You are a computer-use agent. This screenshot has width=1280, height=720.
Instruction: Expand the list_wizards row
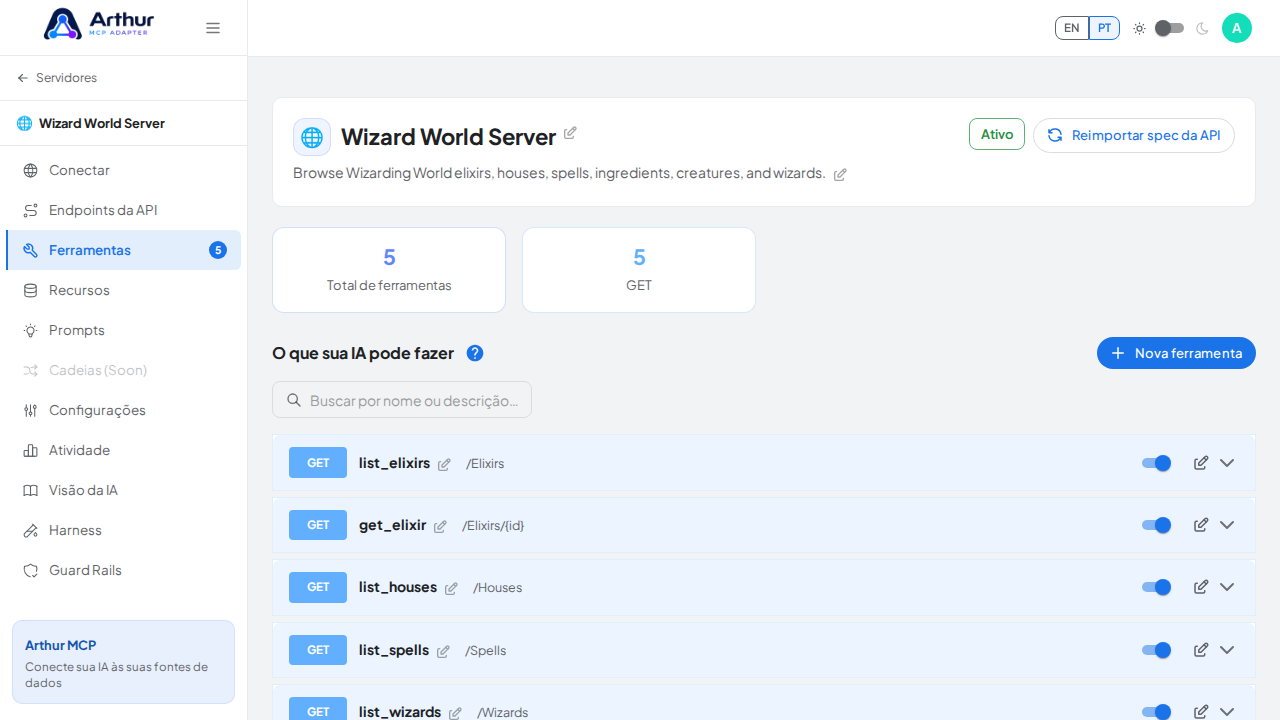[x=1227, y=712]
